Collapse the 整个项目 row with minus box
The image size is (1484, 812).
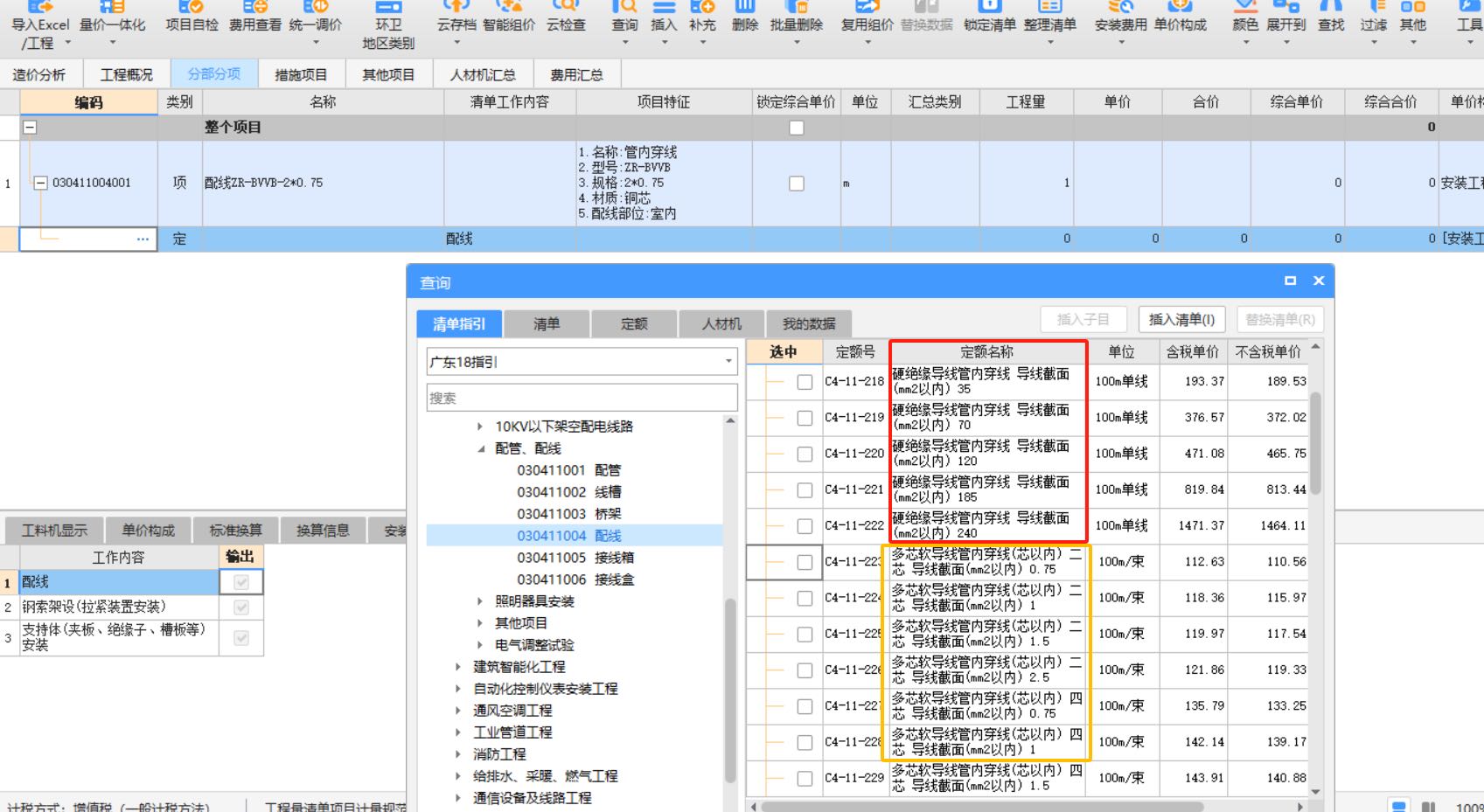(30, 128)
